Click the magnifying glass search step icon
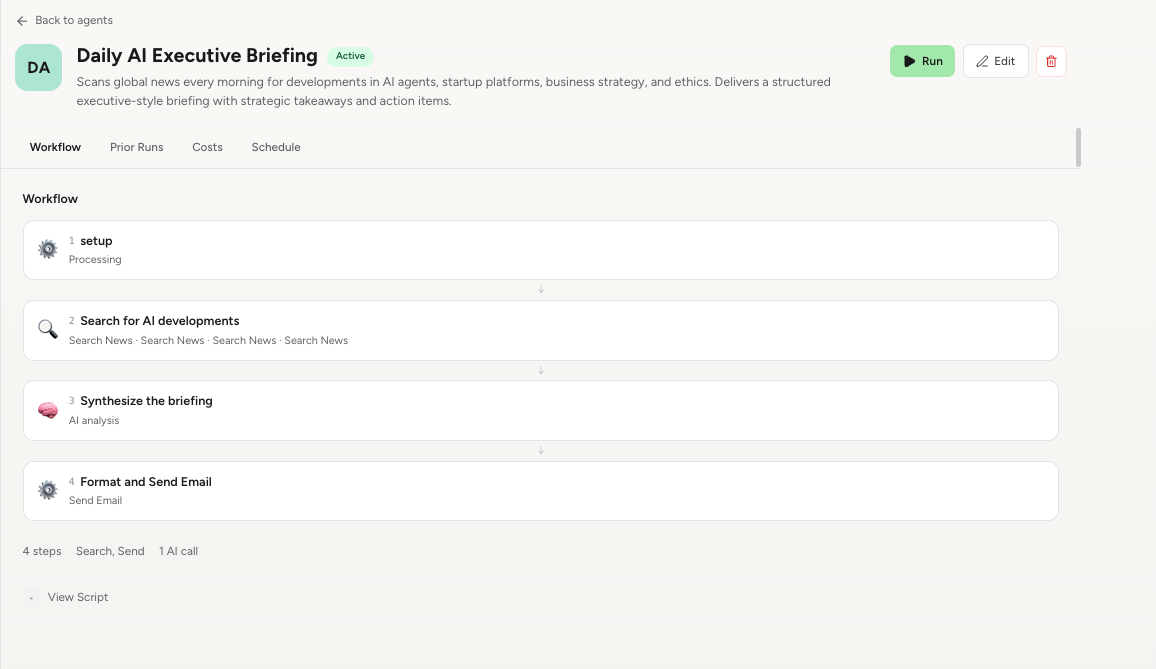This screenshot has height=669, width=1156. (x=47, y=330)
